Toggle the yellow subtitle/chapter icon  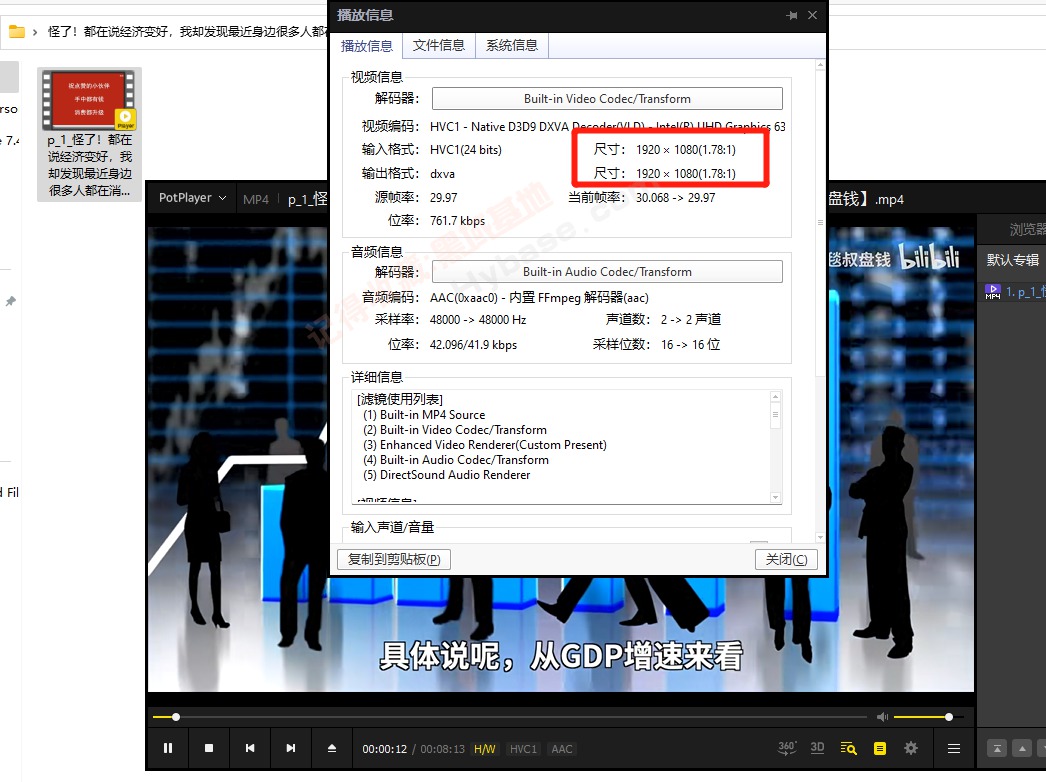tap(880, 749)
